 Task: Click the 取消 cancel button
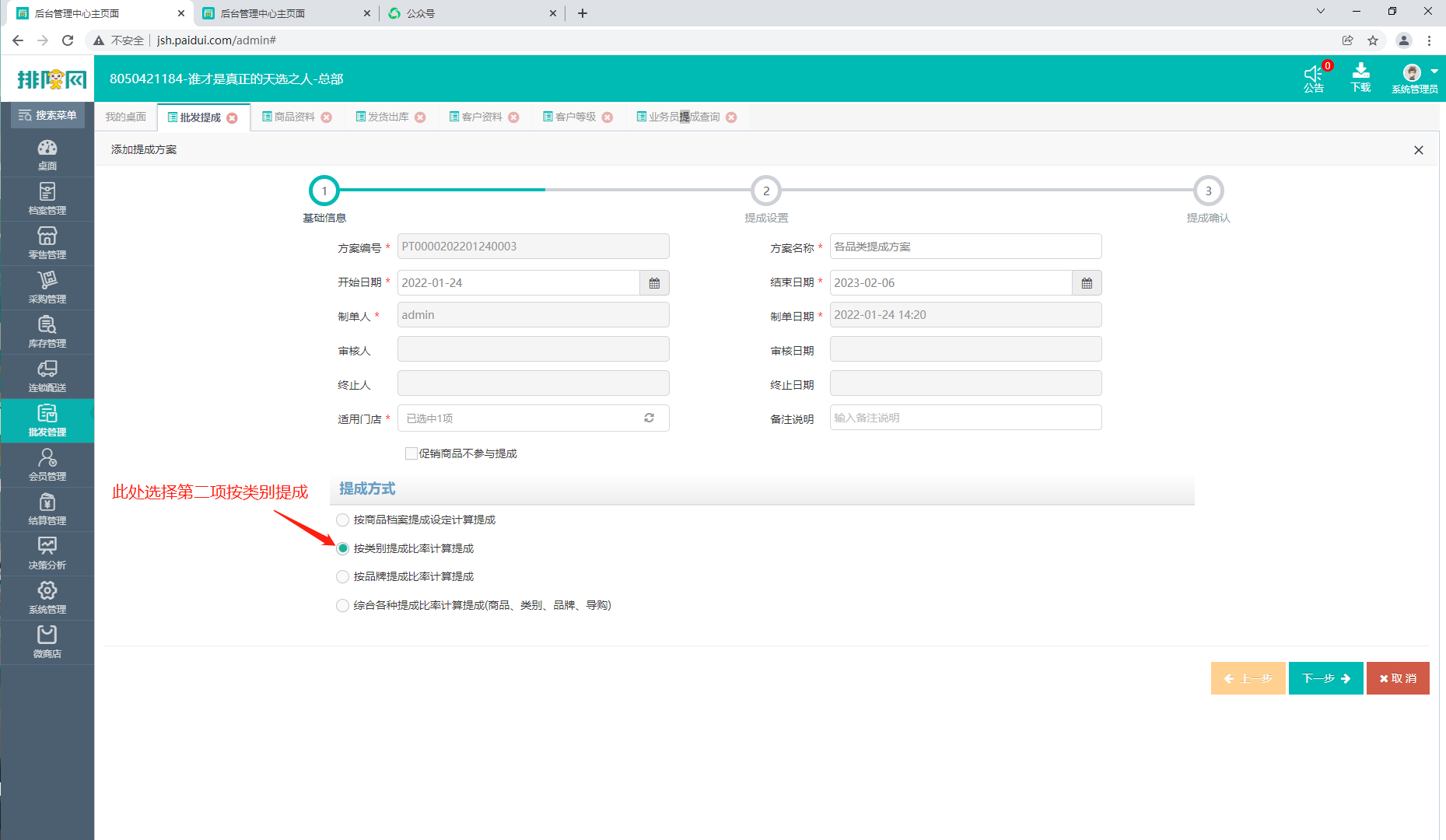point(1398,678)
